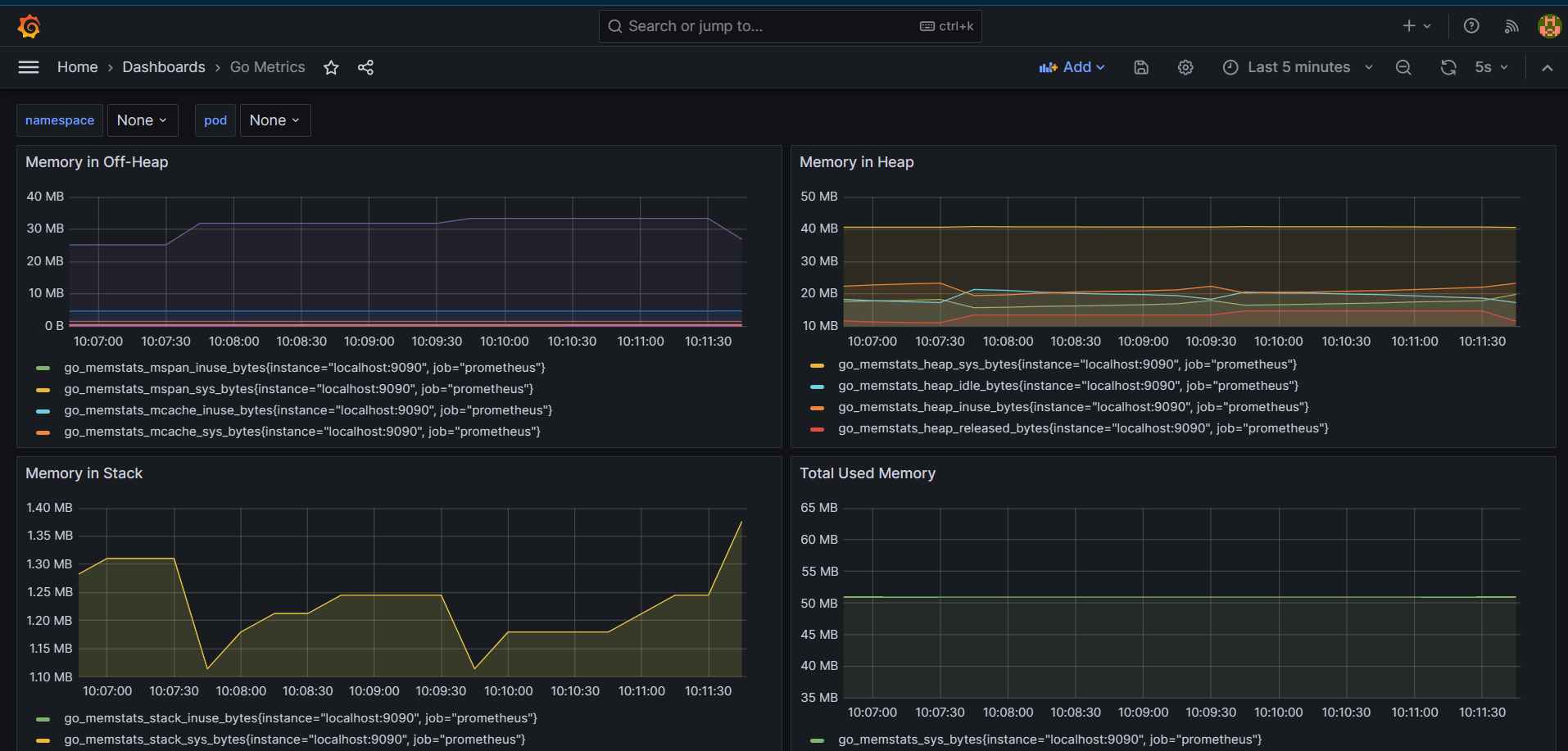Click the yellow heap_sys_bytes color swatch
Viewport: 1568px width, 751px height.
817,365
